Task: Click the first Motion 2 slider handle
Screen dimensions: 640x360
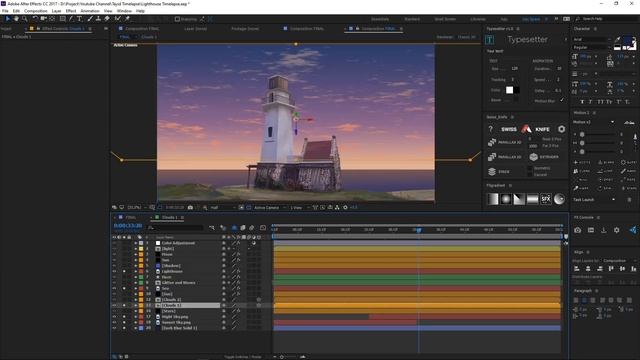Action: click(x=582, y=134)
